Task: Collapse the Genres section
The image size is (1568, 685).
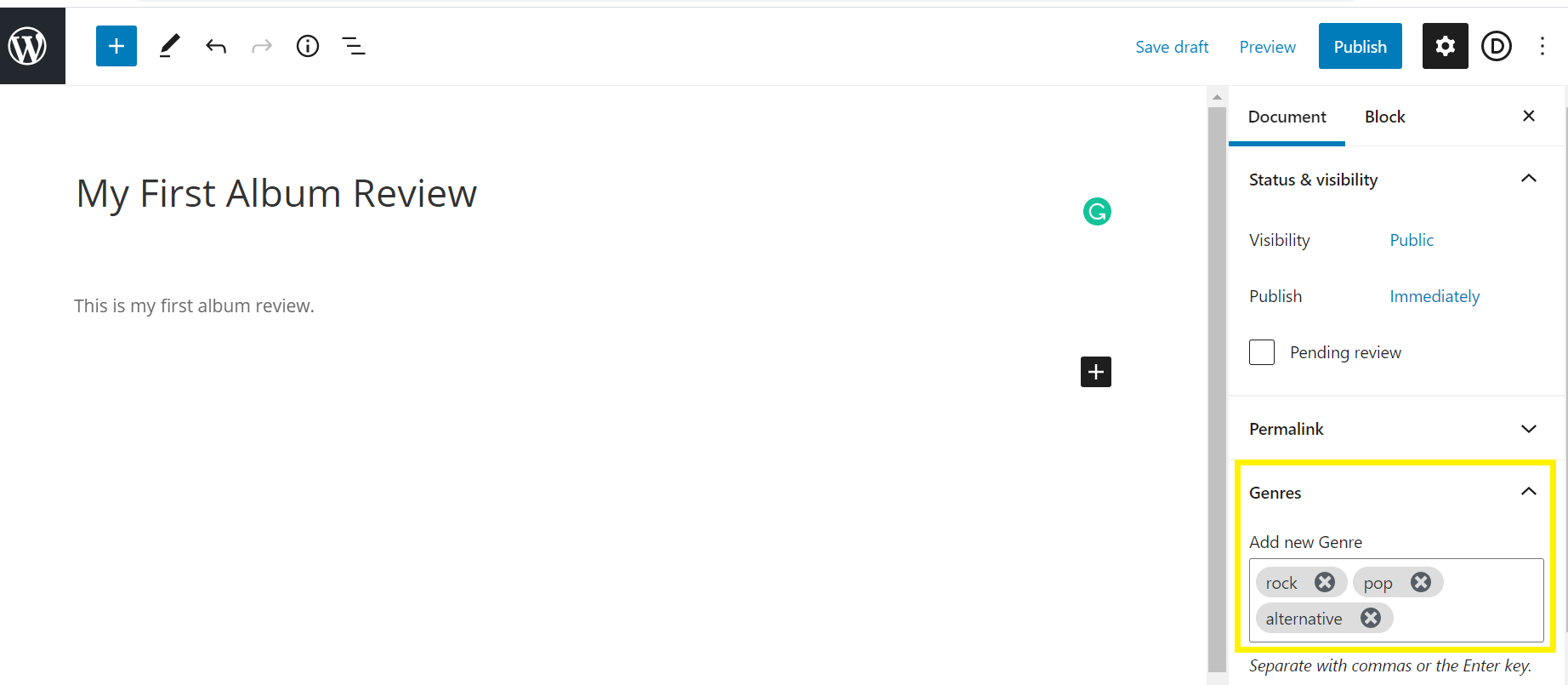Action: pyautogui.click(x=1529, y=492)
